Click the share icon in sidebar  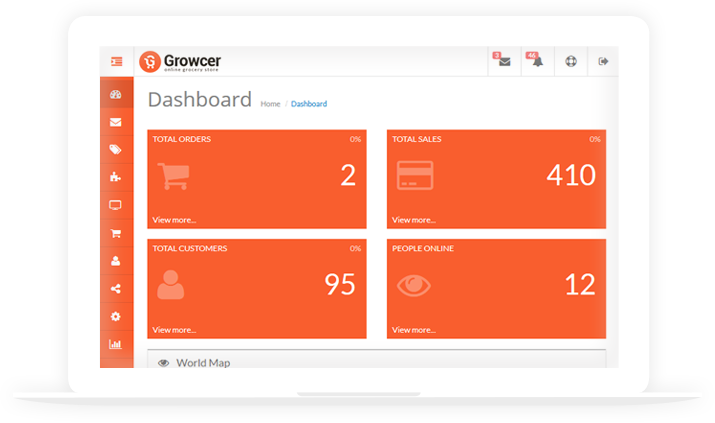(x=116, y=289)
